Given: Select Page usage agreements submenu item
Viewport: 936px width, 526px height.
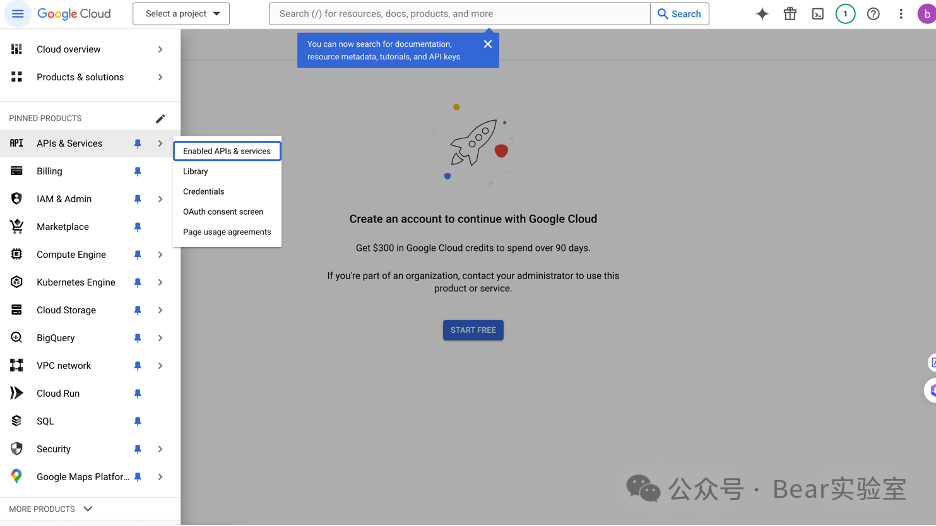Looking at the screenshot, I should pyautogui.click(x=227, y=232).
